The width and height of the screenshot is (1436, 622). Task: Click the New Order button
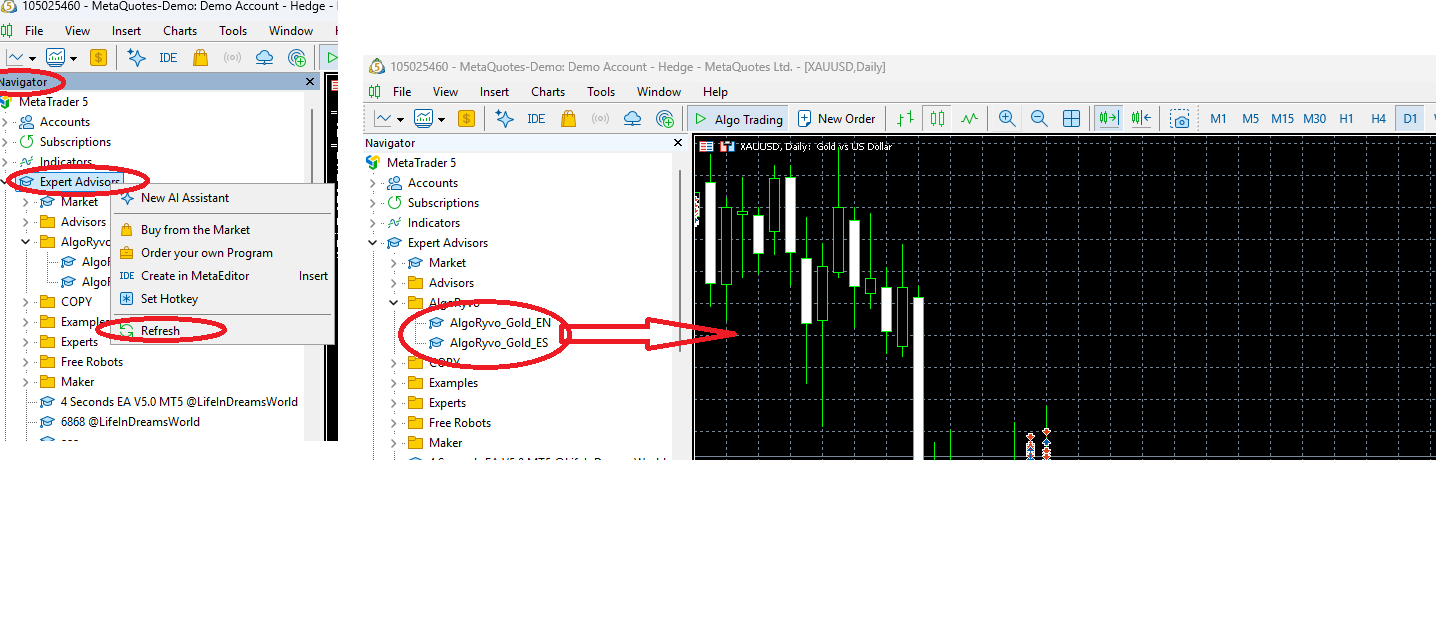point(837,118)
